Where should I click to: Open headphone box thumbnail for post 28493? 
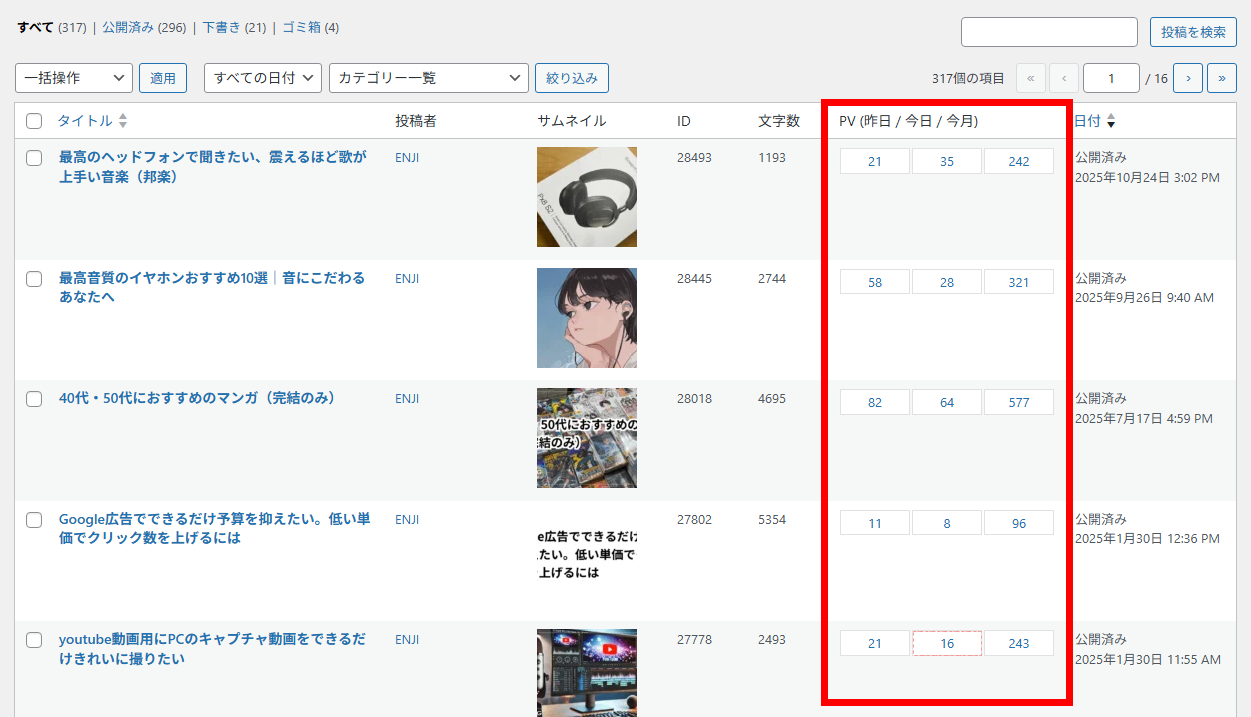pos(586,197)
